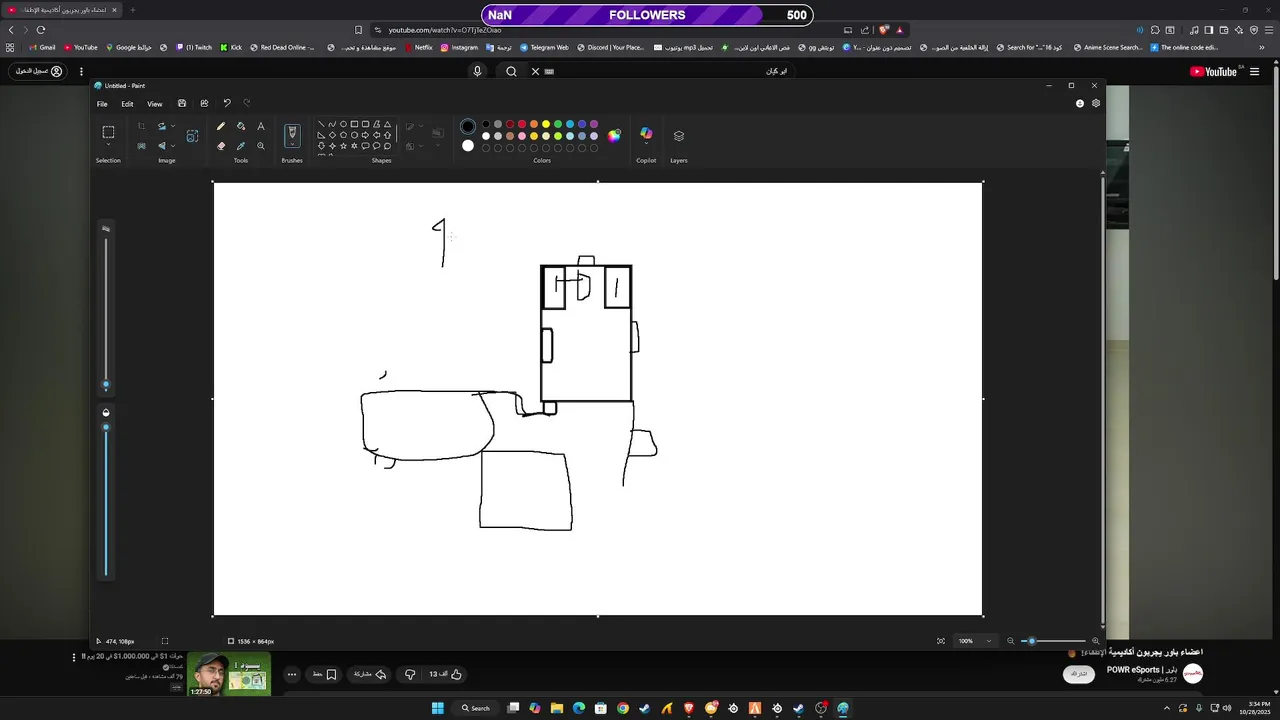Screen dimensions: 1280x720
Task: Select the Triangle shape
Action: [x=387, y=124]
